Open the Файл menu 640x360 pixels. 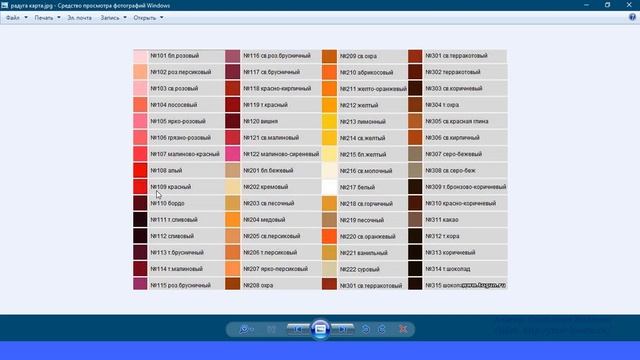point(17,18)
